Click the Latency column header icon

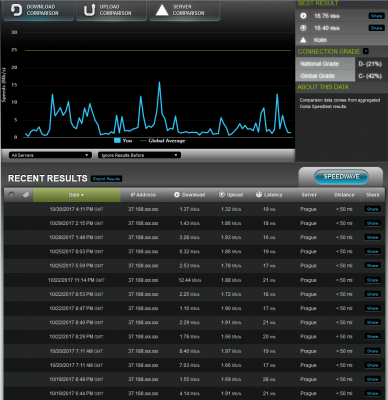pyautogui.click(x=259, y=195)
